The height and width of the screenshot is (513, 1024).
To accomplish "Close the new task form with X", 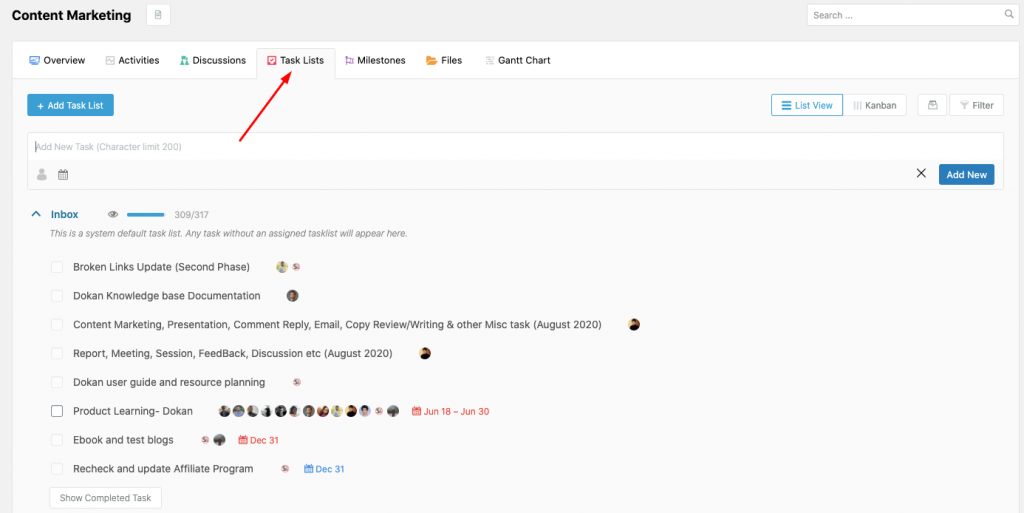I will pos(921,174).
